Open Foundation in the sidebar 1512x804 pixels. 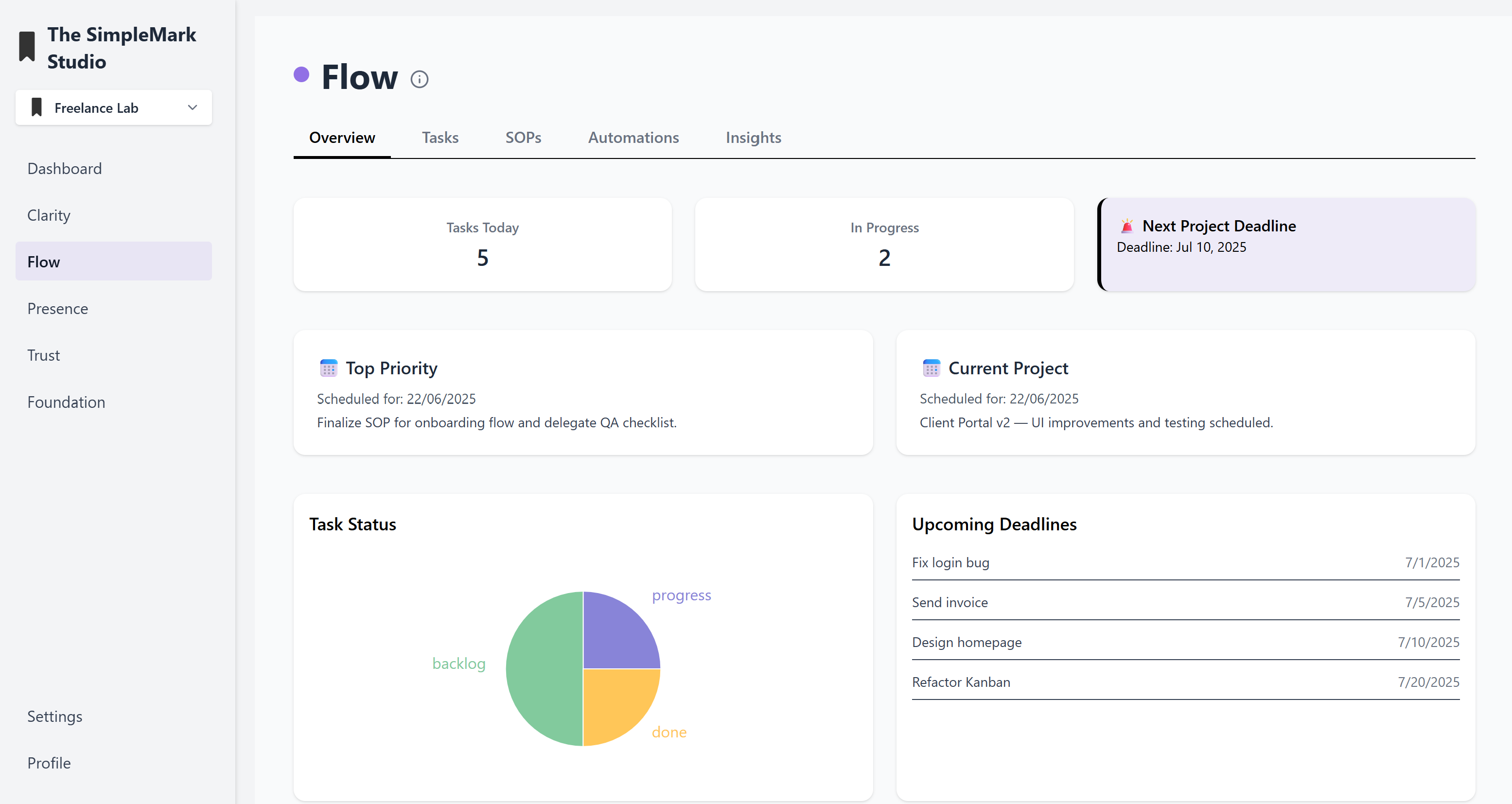[114, 402]
